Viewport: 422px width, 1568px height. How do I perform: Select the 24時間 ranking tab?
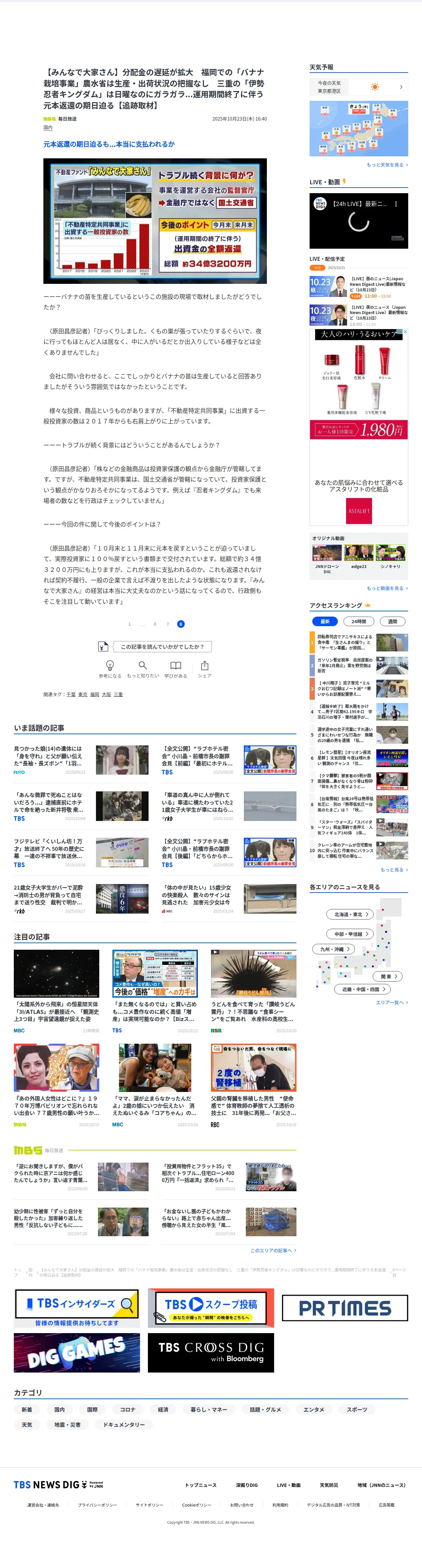click(359, 622)
